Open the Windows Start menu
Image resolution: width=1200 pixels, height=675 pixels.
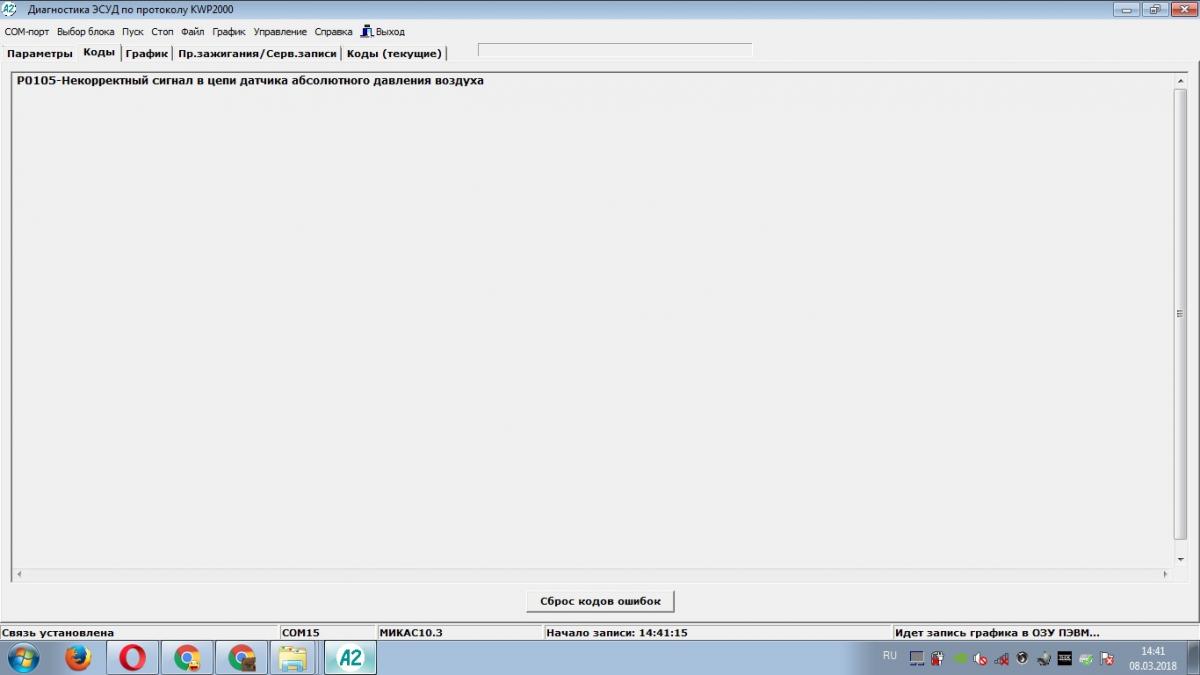pos(22,657)
